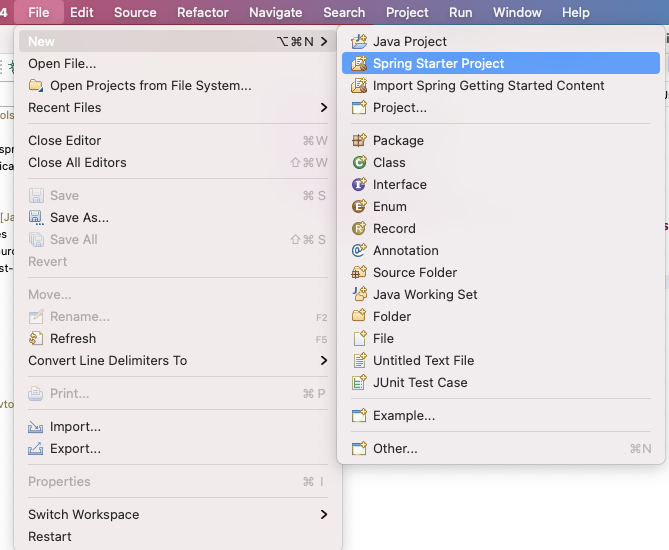Click the Source Folder icon

point(359,272)
